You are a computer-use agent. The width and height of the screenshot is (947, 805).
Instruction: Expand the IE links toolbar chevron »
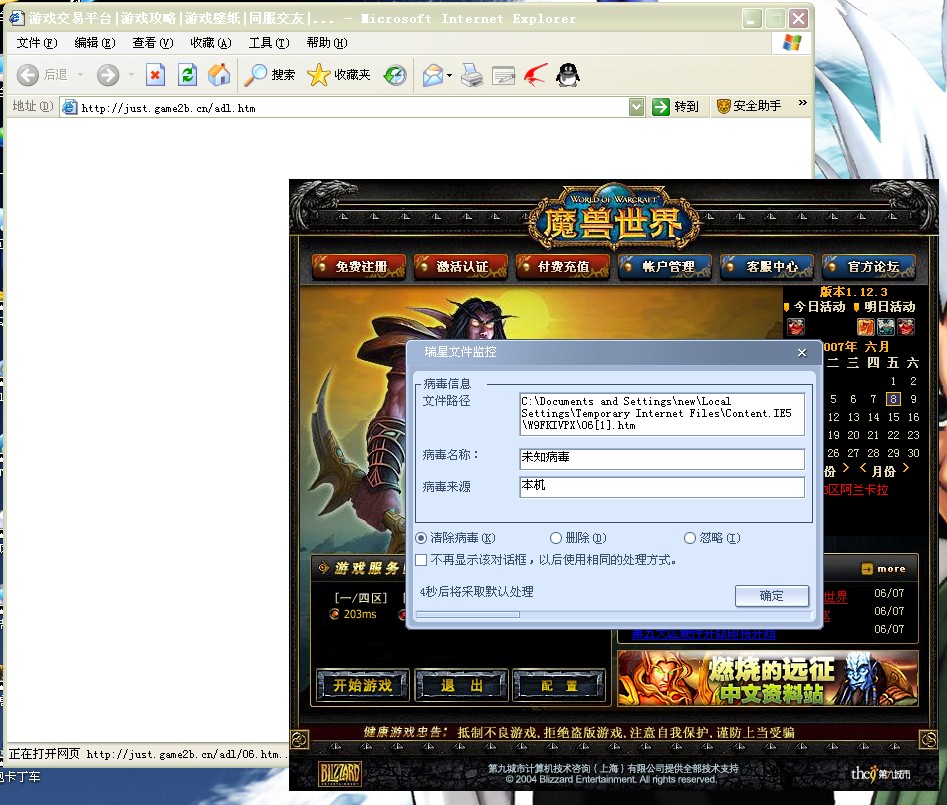(x=802, y=103)
